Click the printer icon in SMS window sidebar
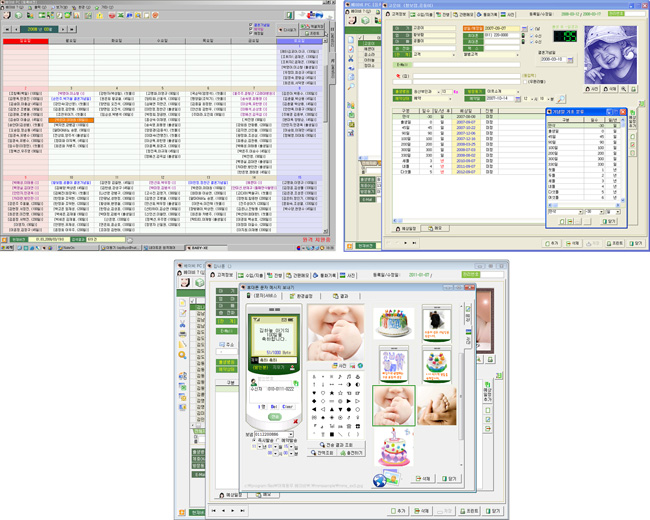 tap(182, 334)
